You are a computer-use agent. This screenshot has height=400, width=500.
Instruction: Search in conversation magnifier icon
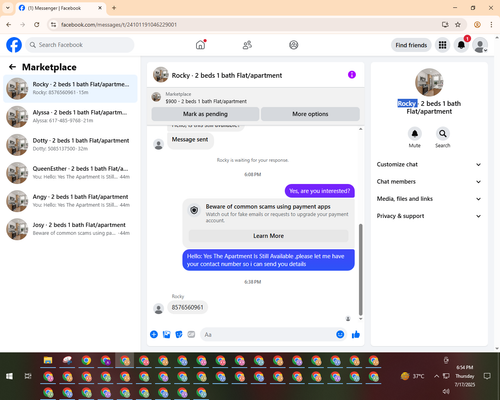443,134
